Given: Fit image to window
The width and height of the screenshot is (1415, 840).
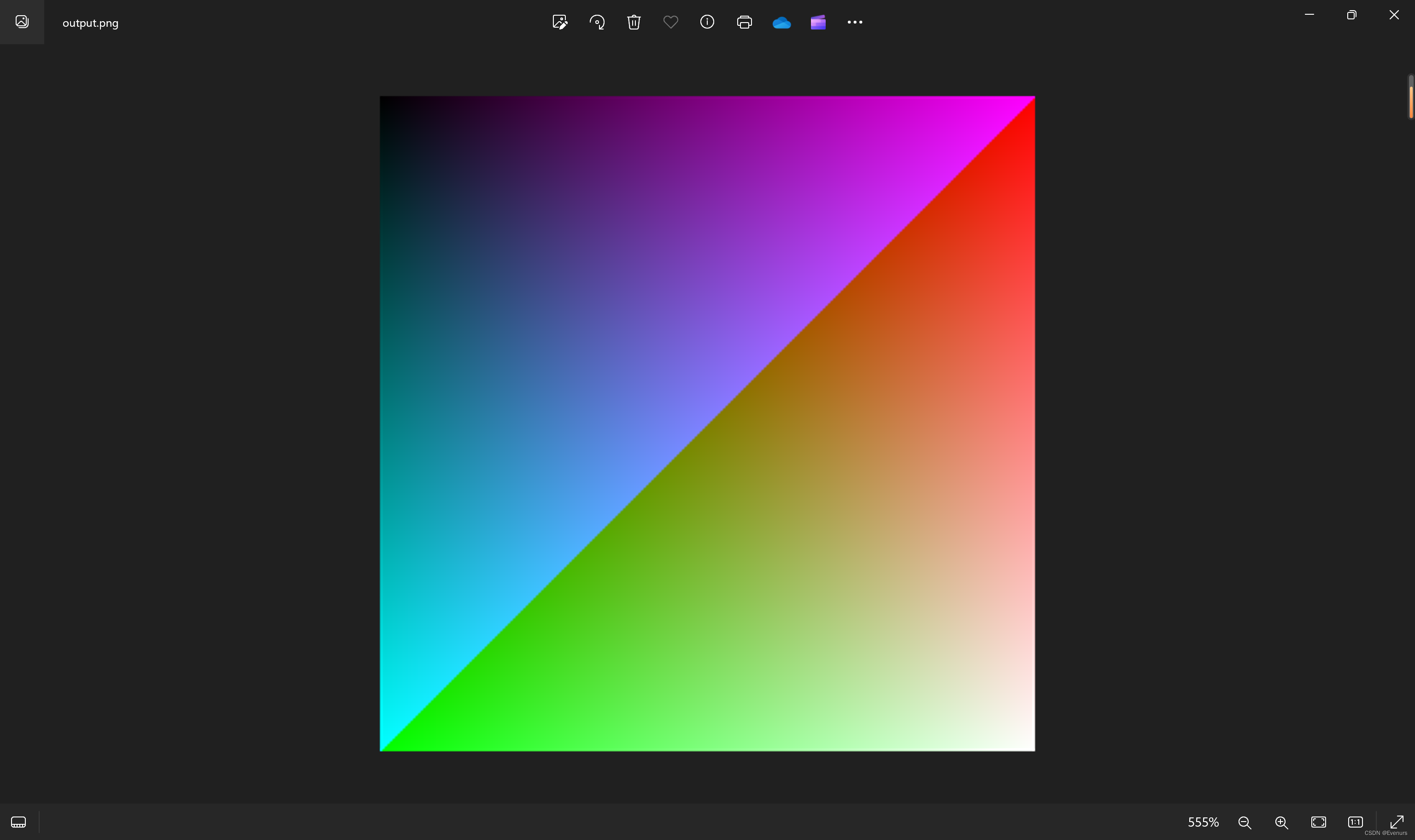Looking at the screenshot, I should click(1318, 822).
